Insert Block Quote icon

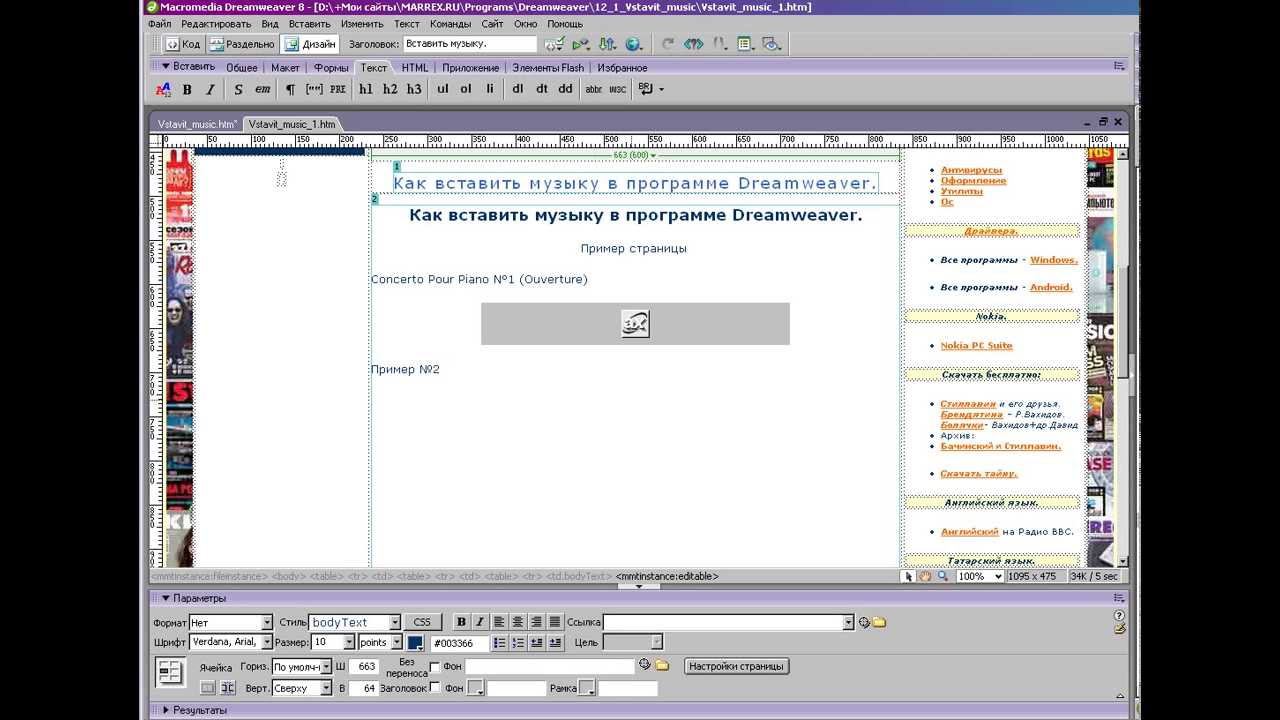(x=314, y=89)
